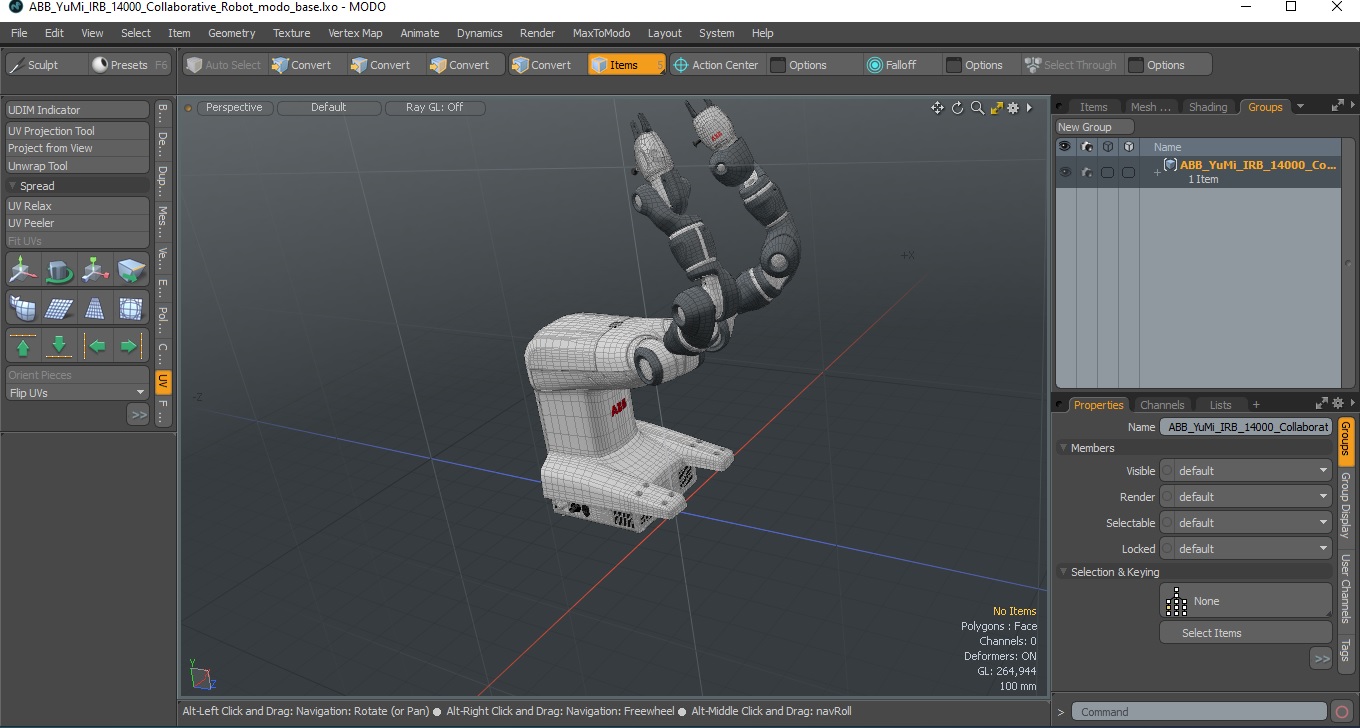This screenshot has height=728, width=1360.
Task: Open the Presets browser
Action: [x=130, y=65]
